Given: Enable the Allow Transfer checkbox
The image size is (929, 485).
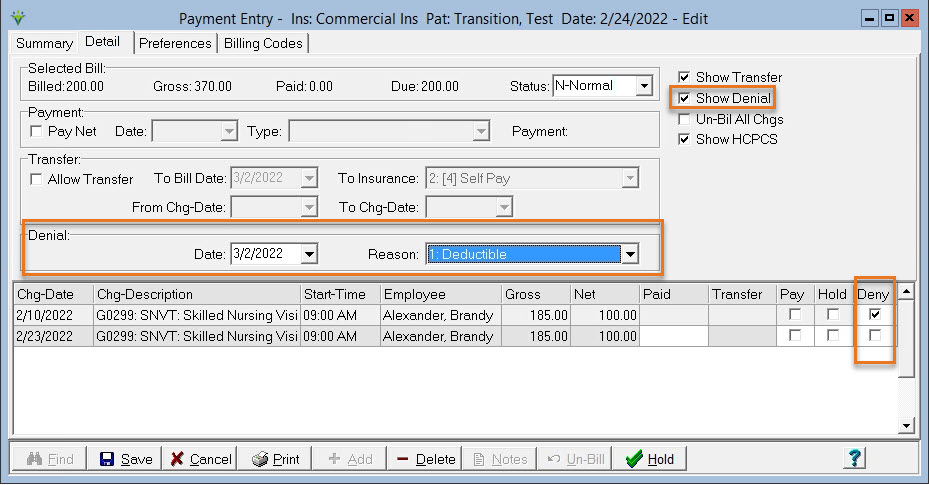Looking at the screenshot, I should pyautogui.click(x=37, y=180).
